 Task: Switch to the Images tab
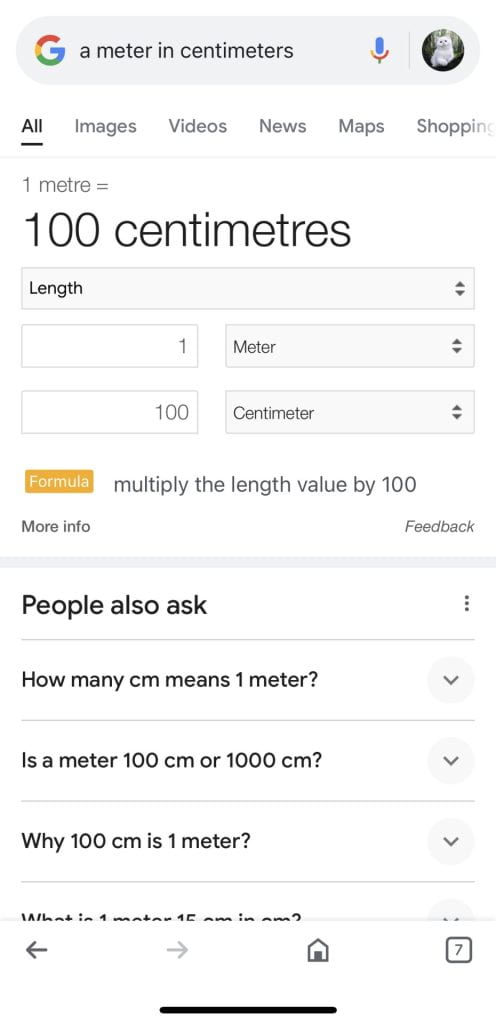[x=106, y=126]
